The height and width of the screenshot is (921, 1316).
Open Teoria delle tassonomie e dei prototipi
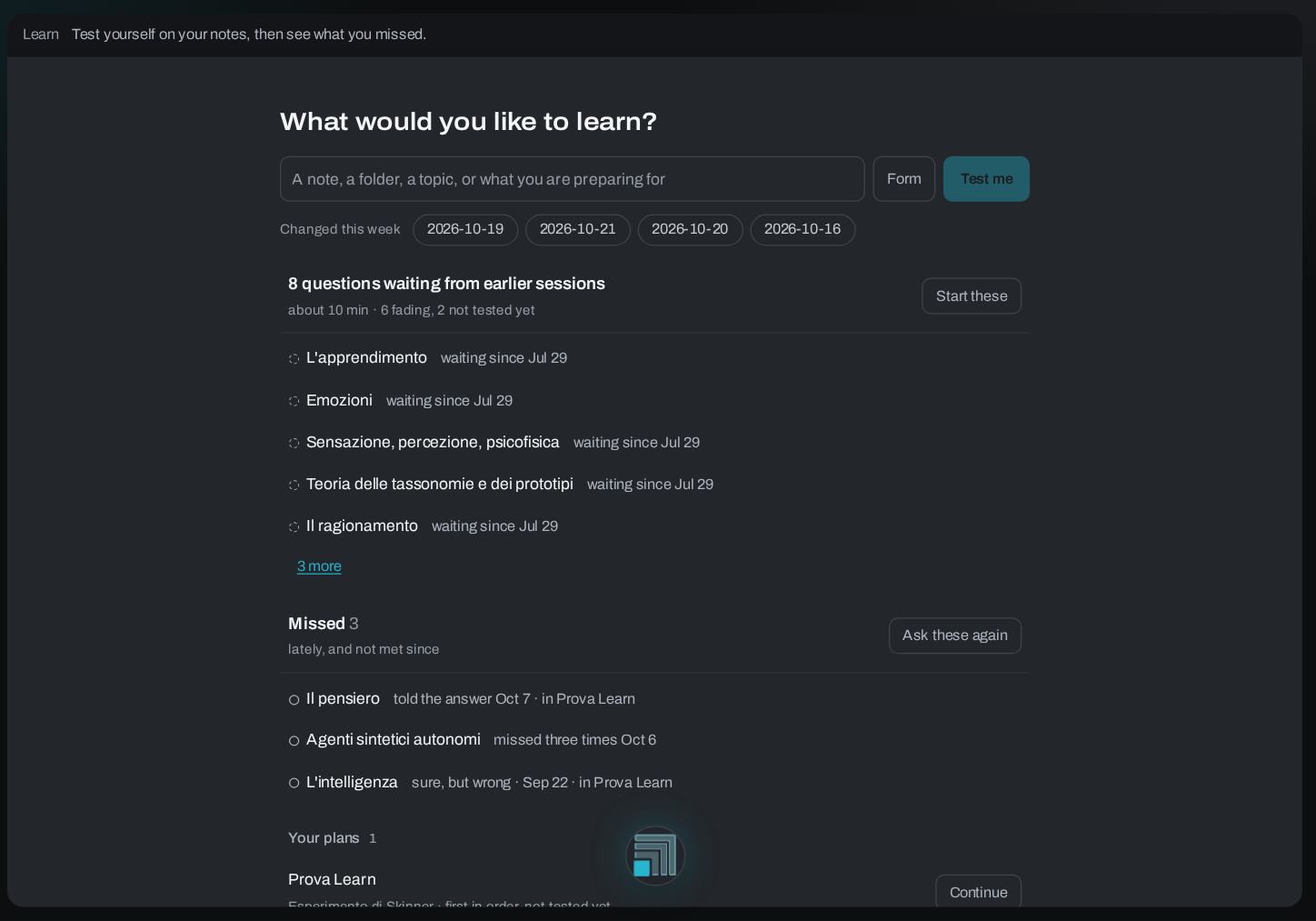[x=440, y=484]
